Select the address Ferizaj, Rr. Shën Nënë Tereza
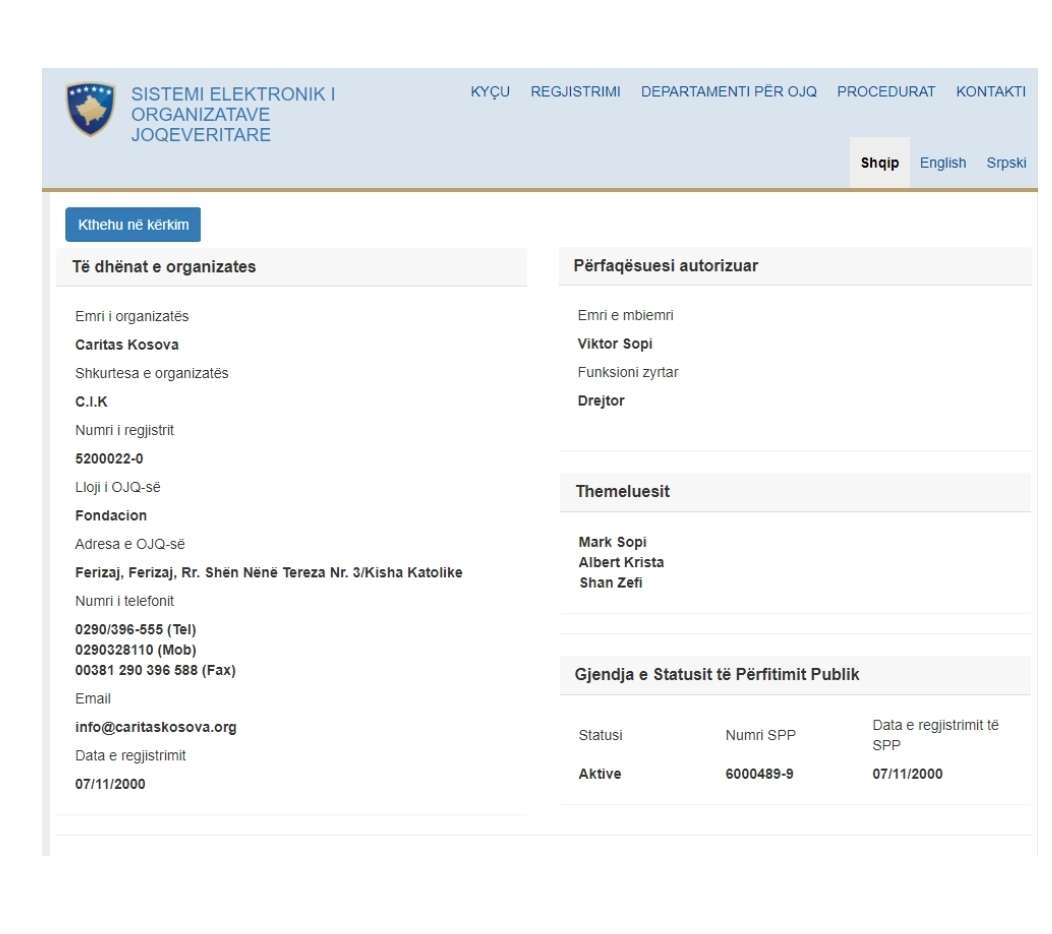Viewport: 1052px width, 934px height. point(268,573)
